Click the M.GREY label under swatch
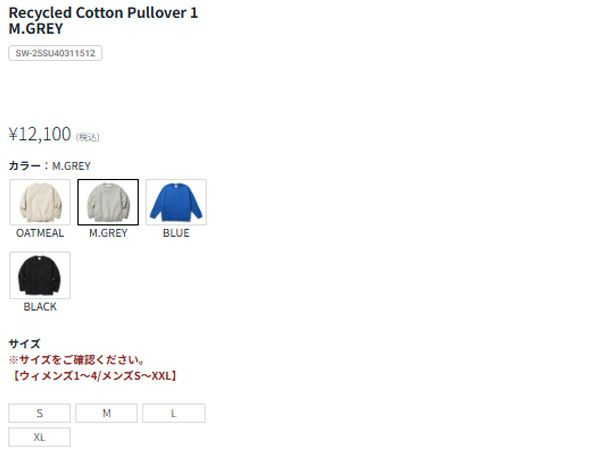 point(108,233)
